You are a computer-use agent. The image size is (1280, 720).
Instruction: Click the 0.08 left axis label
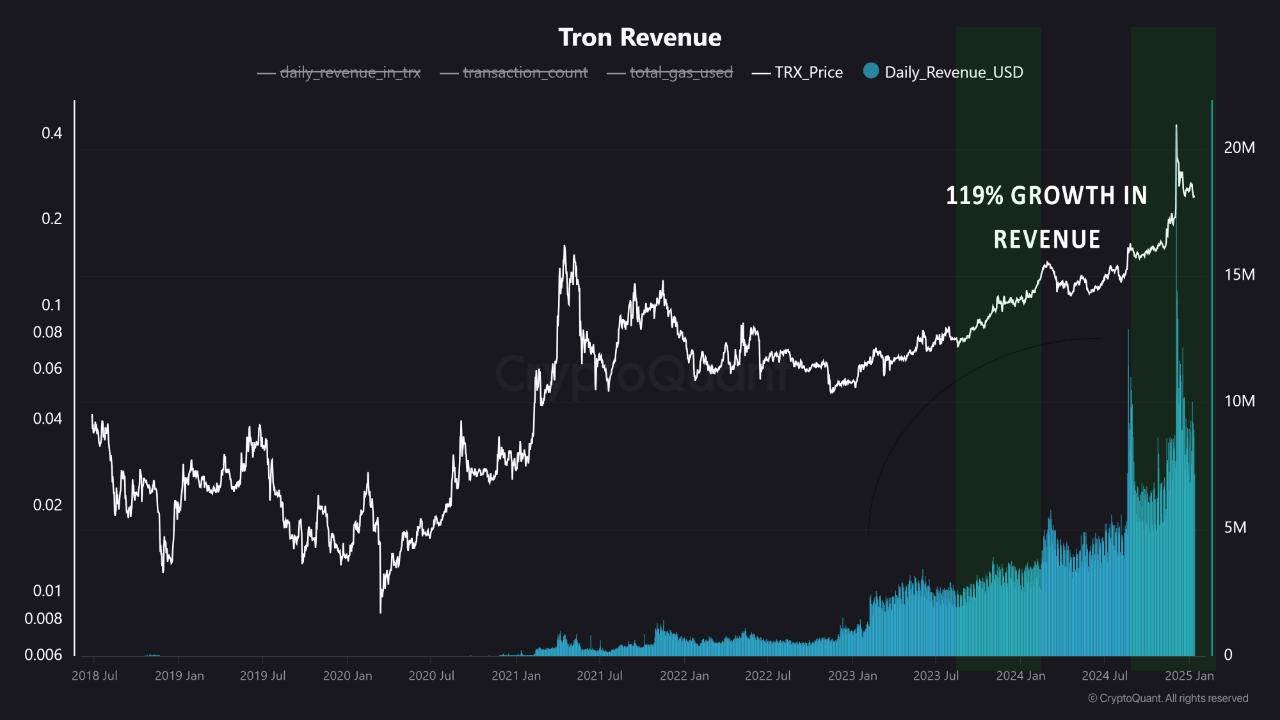point(48,332)
